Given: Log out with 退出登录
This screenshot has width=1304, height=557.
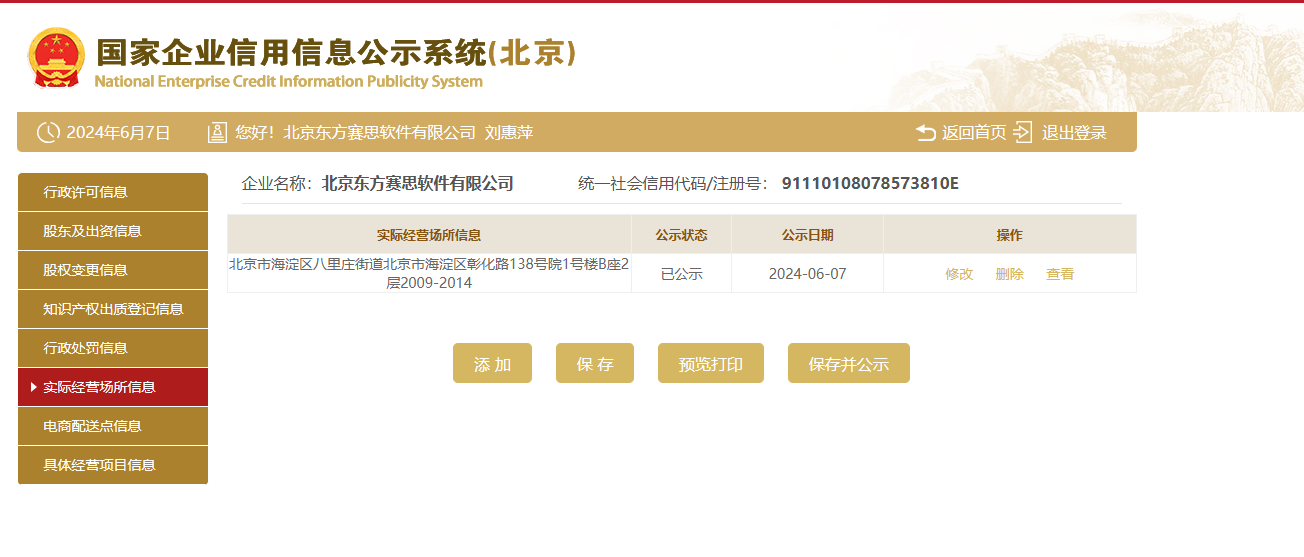Looking at the screenshot, I should [1074, 132].
